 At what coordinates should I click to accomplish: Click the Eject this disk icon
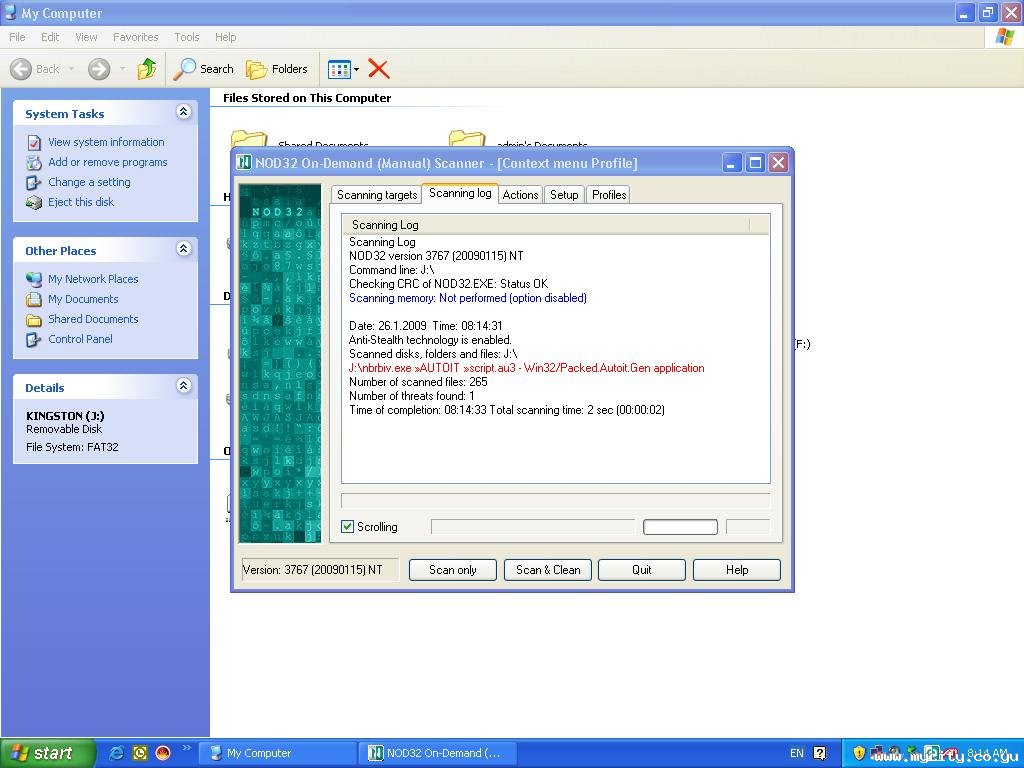coord(34,203)
